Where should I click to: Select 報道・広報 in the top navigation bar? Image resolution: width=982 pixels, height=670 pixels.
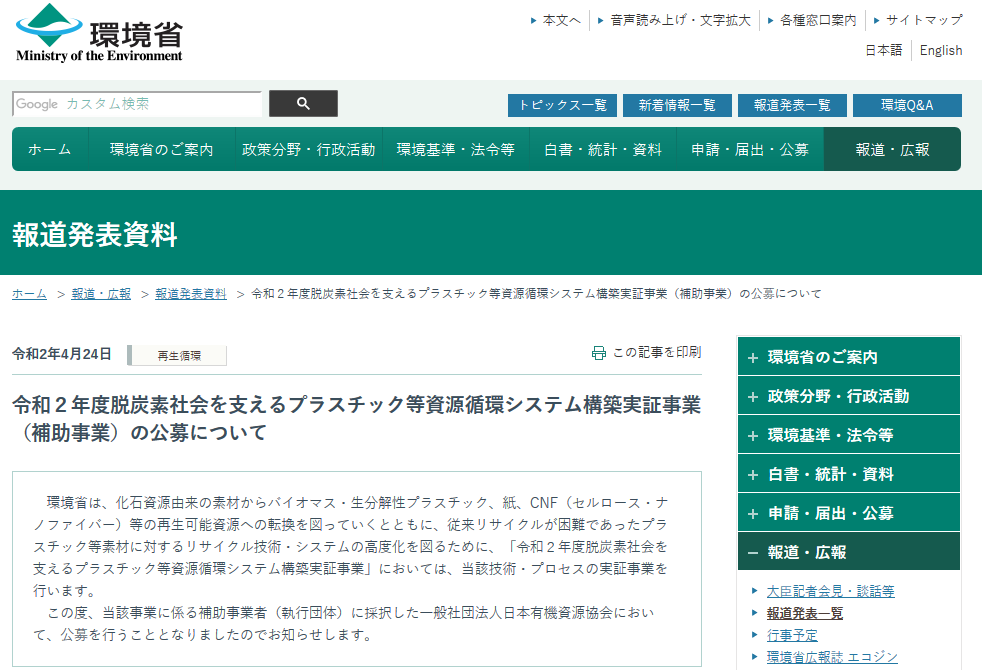coord(892,150)
